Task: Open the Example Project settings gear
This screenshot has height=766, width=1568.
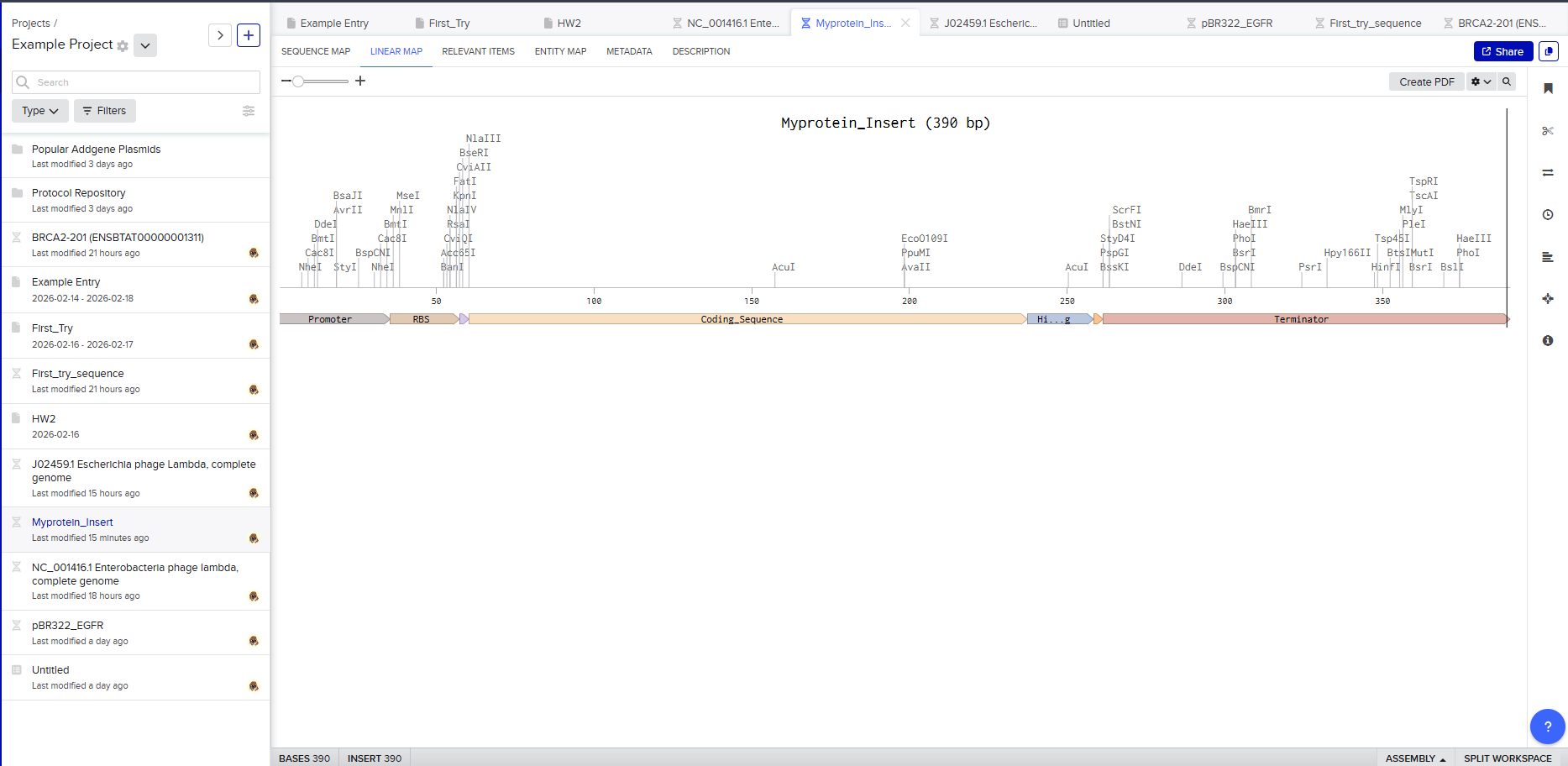Action: (123, 46)
